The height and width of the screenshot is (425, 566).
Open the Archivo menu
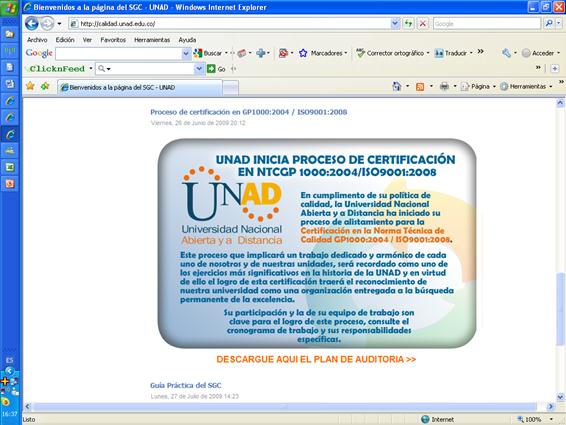37,40
